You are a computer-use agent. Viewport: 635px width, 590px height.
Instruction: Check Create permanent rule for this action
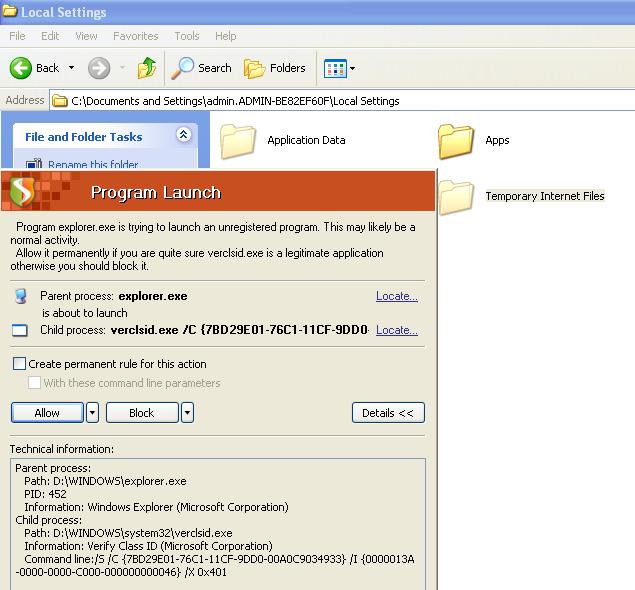pos(19,364)
